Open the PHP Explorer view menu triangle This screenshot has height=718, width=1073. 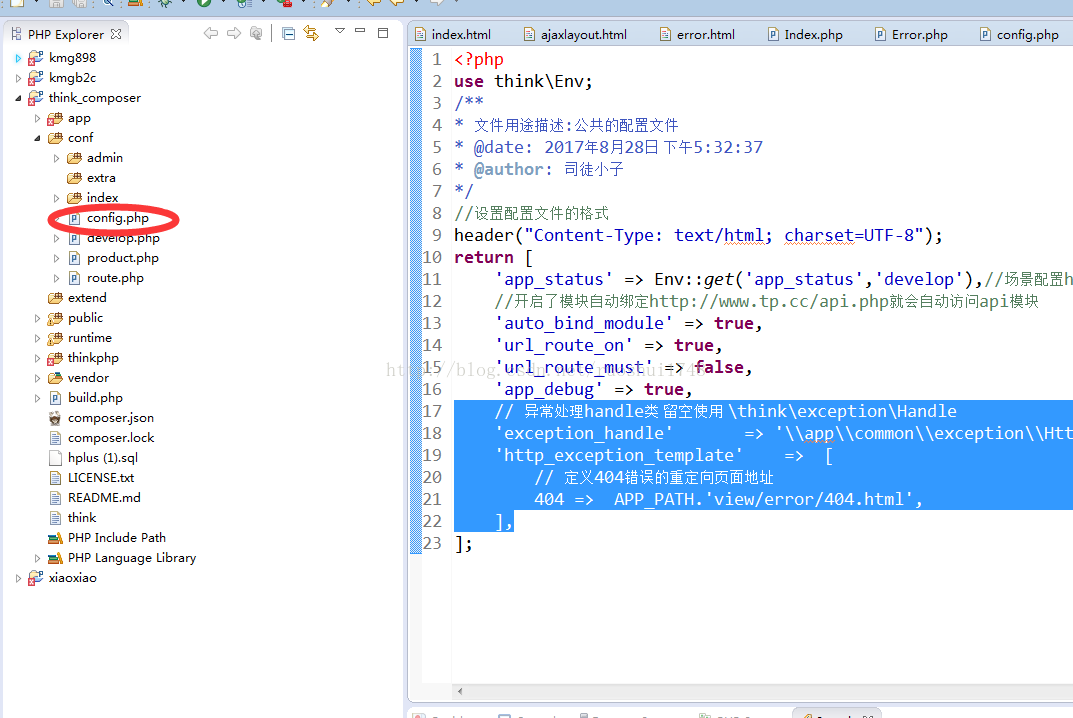pos(339,31)
